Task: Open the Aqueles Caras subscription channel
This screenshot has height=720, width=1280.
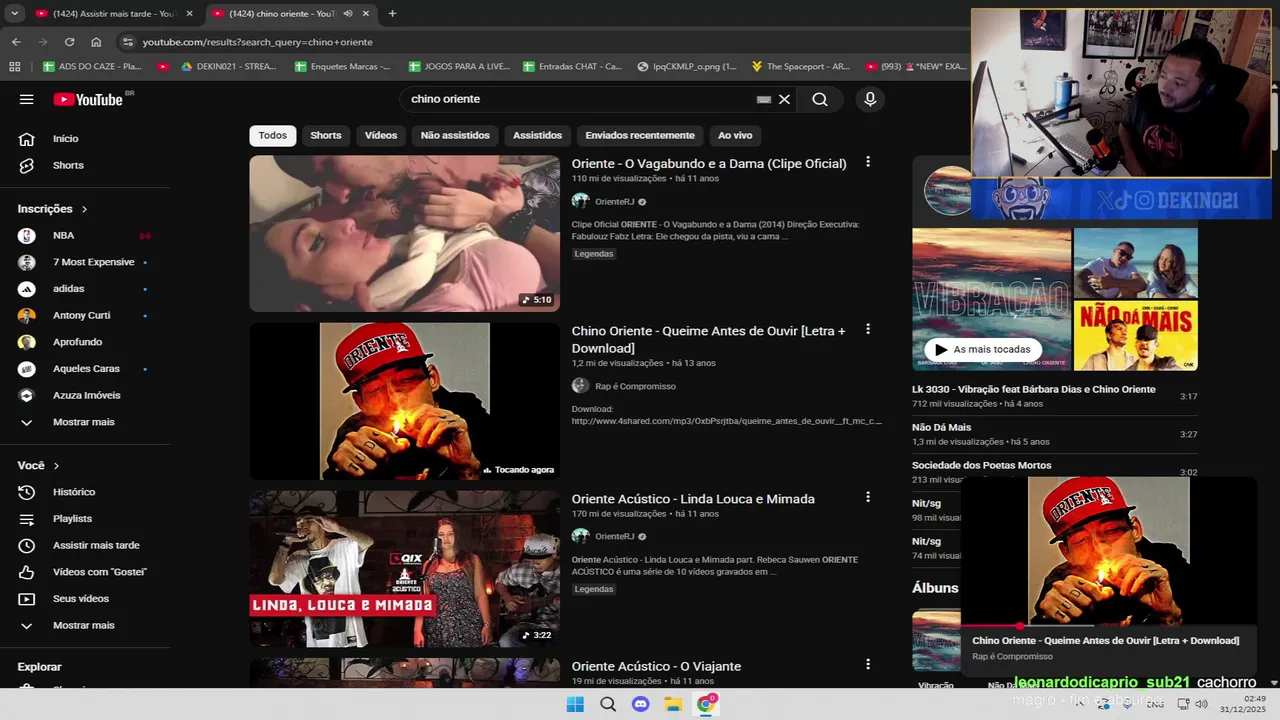Action: coord(85,369)
